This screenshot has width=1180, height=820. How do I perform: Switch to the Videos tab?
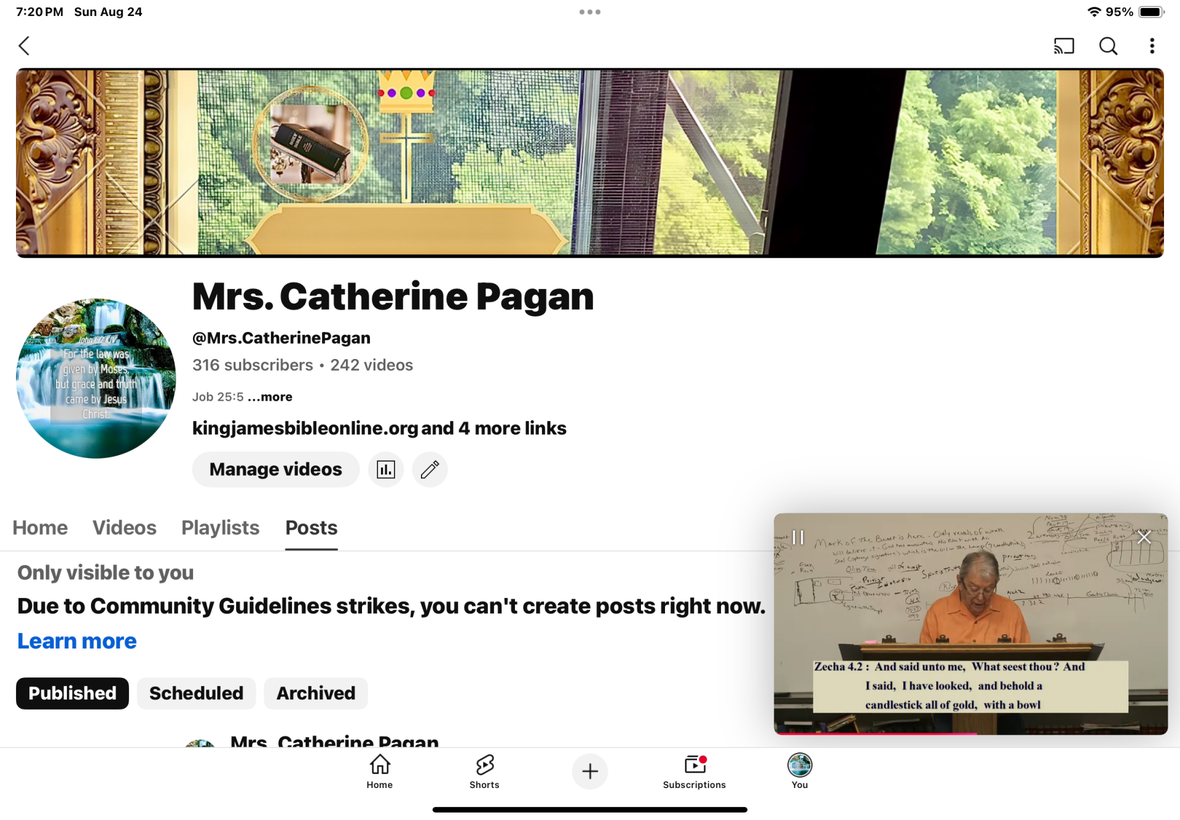124,527
